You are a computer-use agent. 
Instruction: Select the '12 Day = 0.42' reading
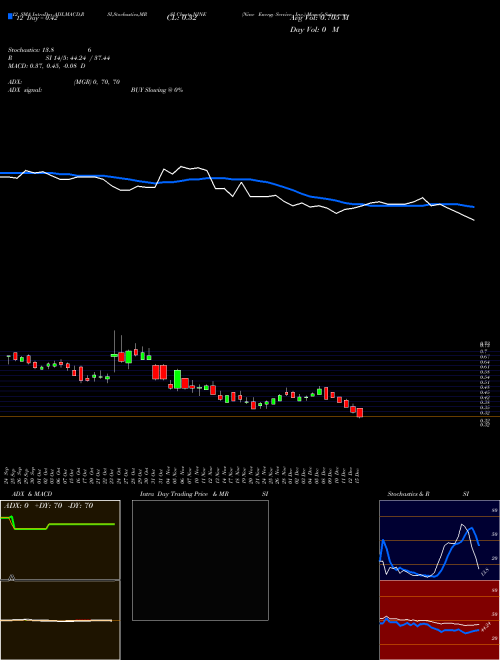tap(36, 18)
